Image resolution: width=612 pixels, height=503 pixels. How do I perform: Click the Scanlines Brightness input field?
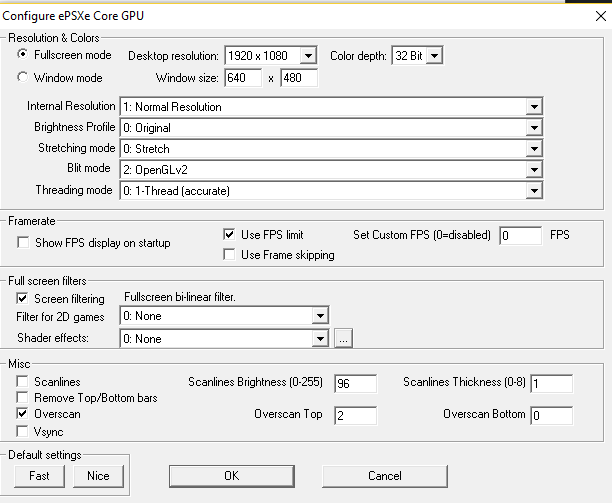(356, 384)
